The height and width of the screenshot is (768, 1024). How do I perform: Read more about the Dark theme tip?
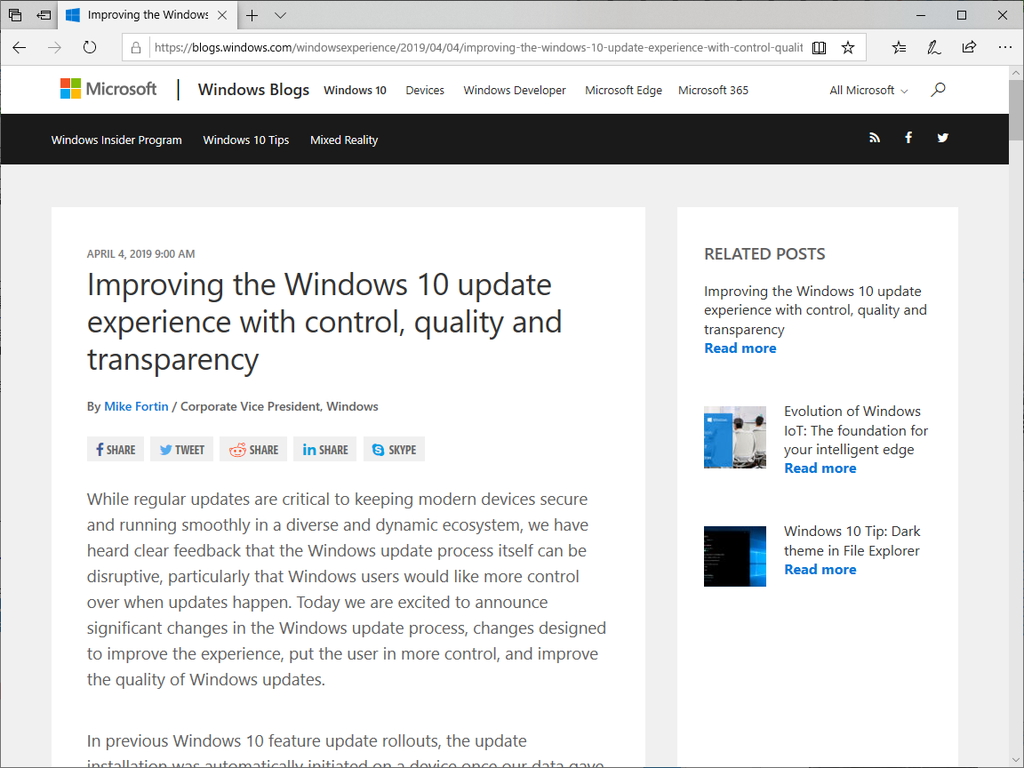click(820, 569)
